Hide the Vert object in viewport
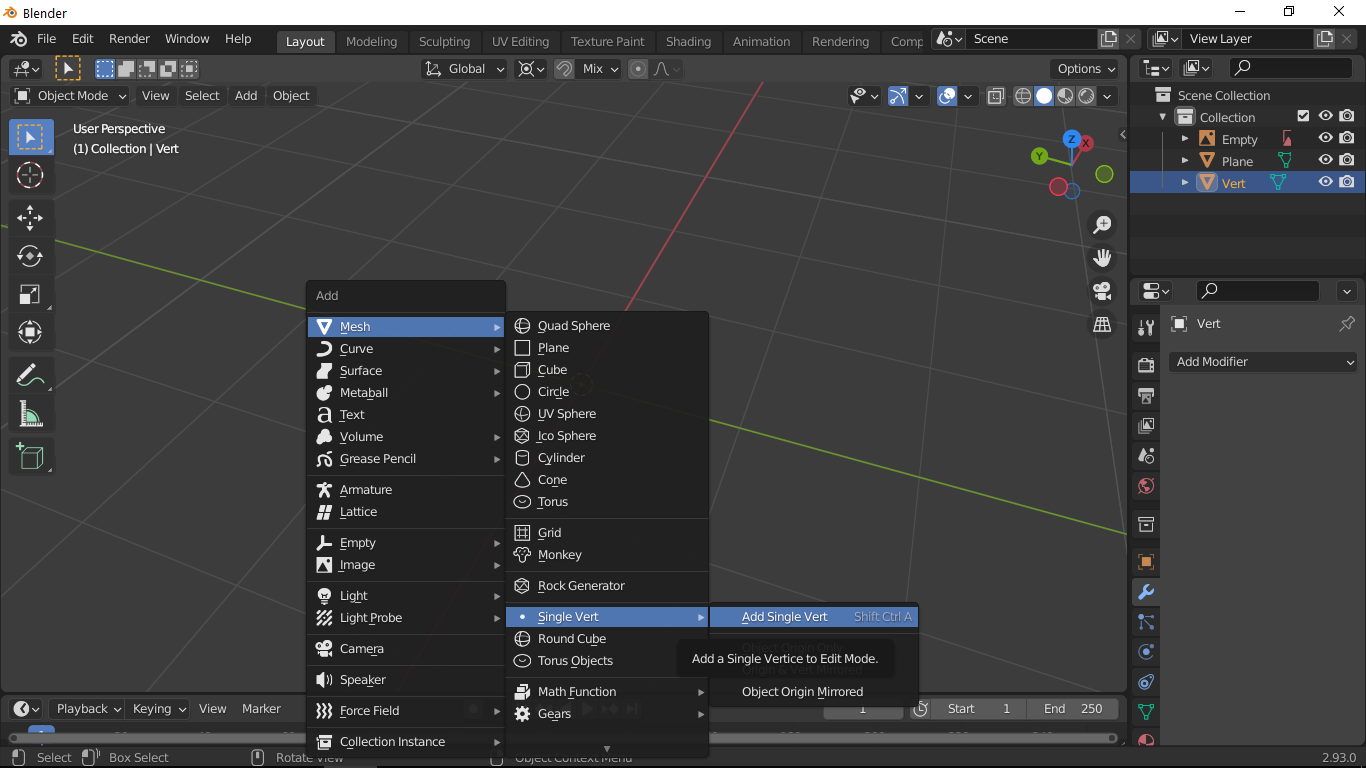This screenshot has width=1366, height=768. click(x=1326, y=182)
